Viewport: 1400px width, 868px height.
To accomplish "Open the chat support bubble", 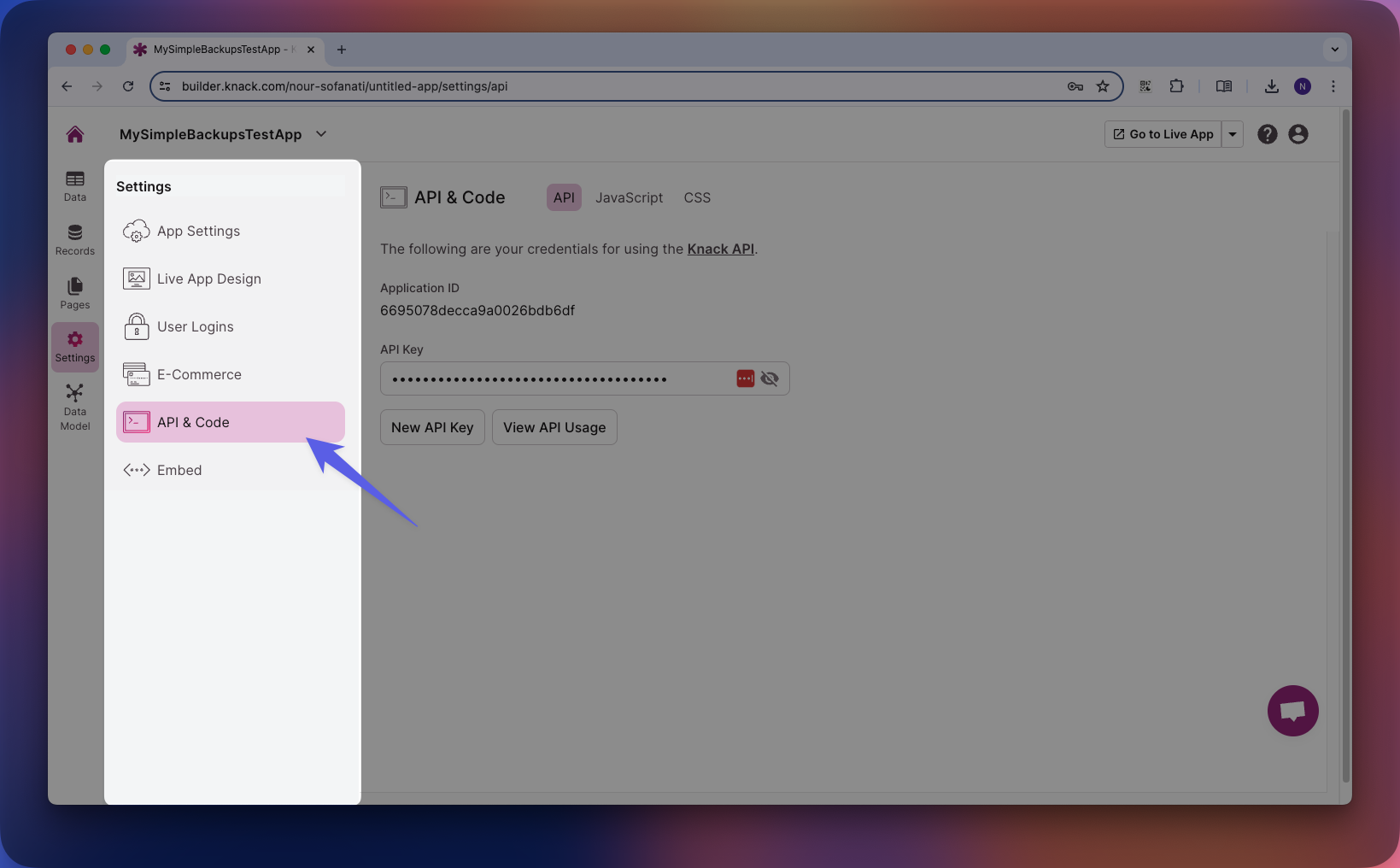I will pos(1292,711).
